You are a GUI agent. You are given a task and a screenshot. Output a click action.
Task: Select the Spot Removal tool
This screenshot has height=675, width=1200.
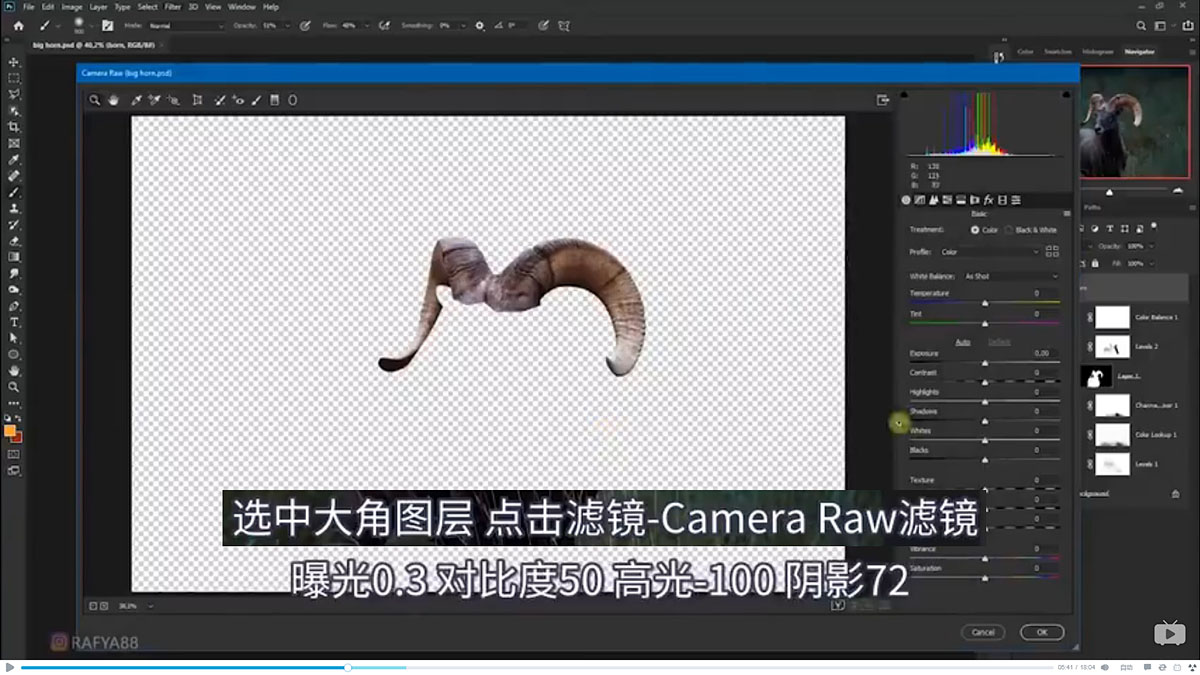click(x=220, y=100)
